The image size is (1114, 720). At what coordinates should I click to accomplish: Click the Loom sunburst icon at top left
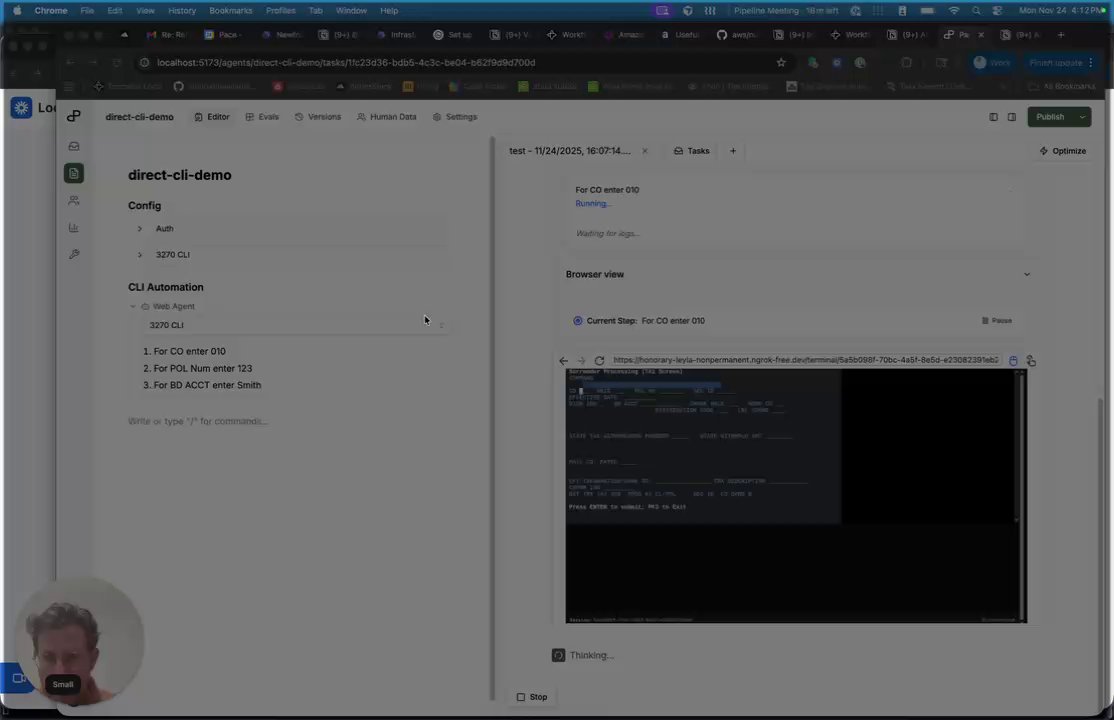click(x=21, y=107)
